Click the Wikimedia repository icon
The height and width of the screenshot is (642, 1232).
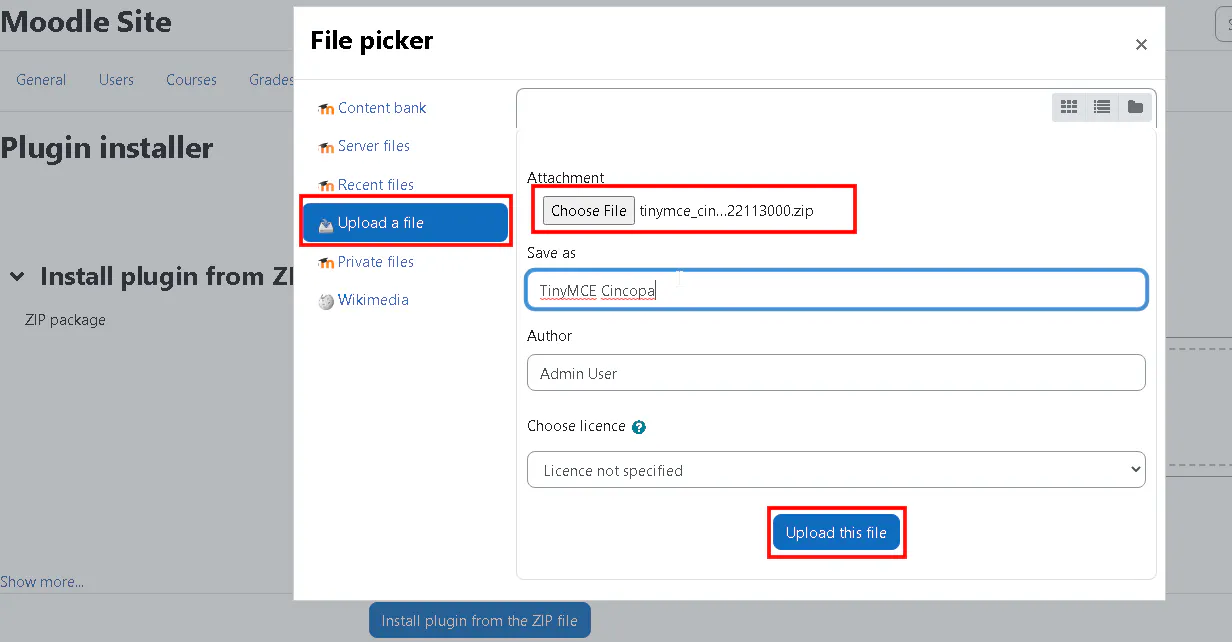tap(326, 301)
